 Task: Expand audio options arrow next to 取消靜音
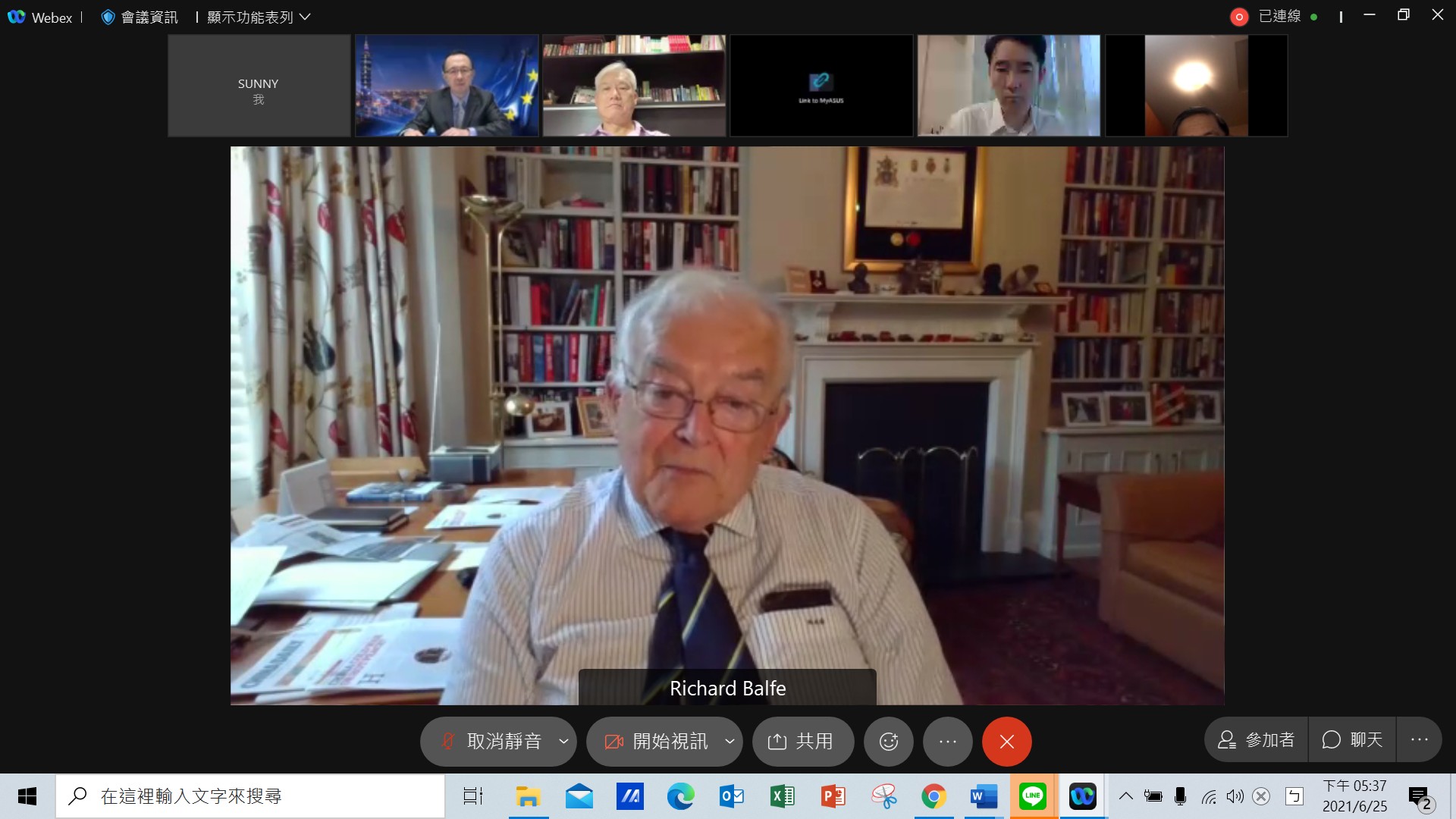coord(563,741)
